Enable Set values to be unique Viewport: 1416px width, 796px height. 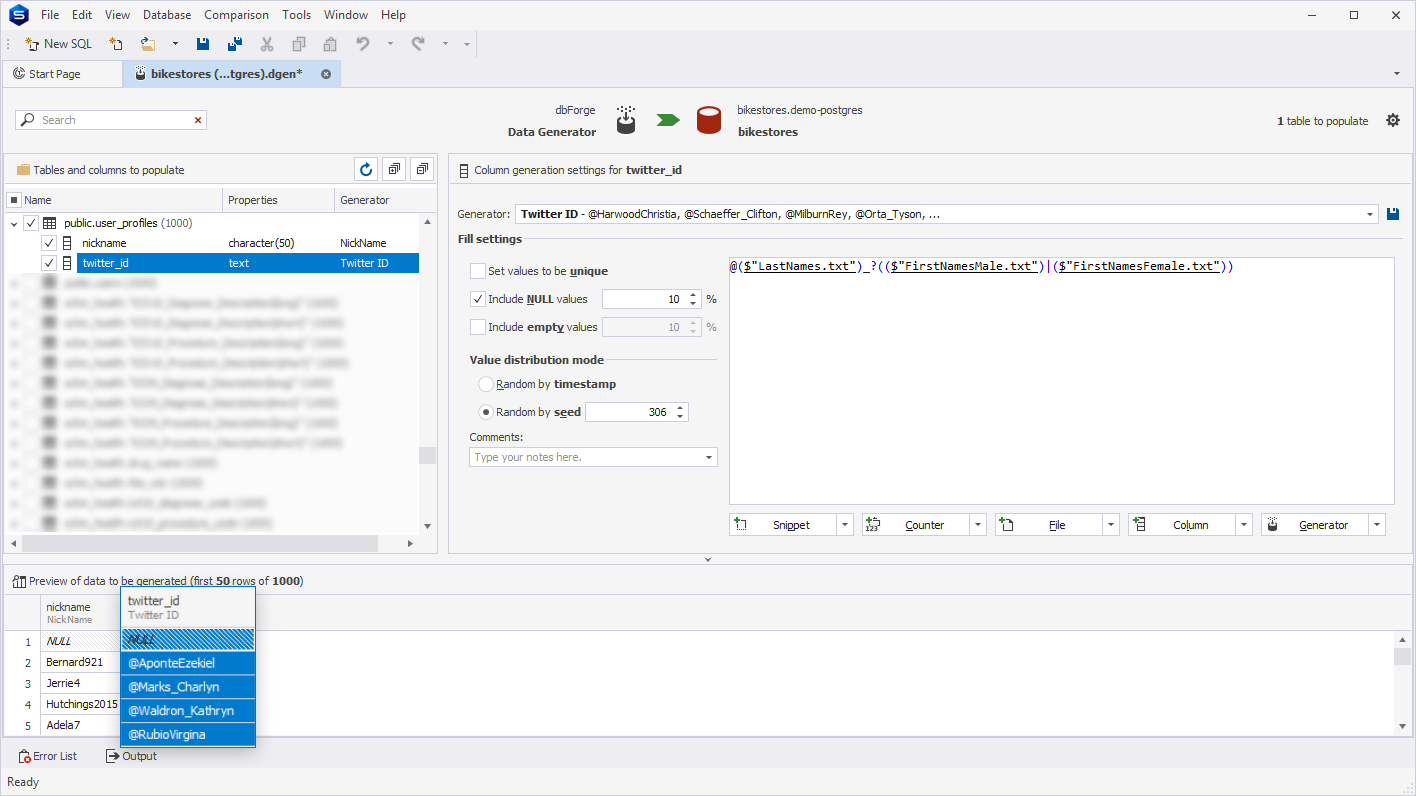[477, 271]
